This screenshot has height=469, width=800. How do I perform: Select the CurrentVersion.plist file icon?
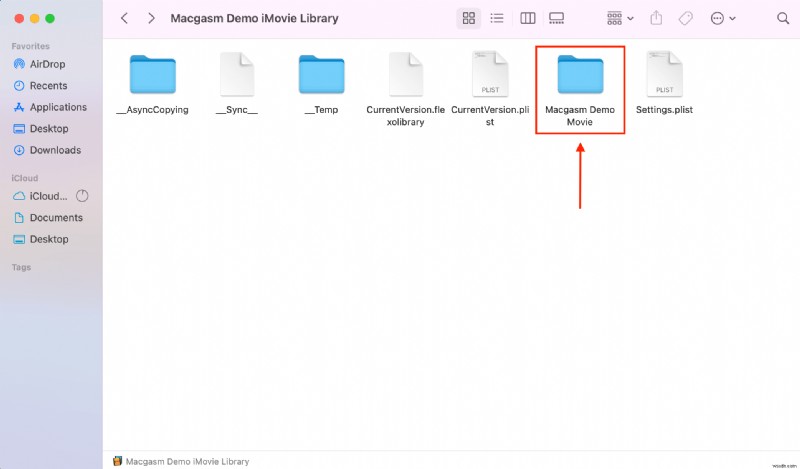tap(490, 74)
